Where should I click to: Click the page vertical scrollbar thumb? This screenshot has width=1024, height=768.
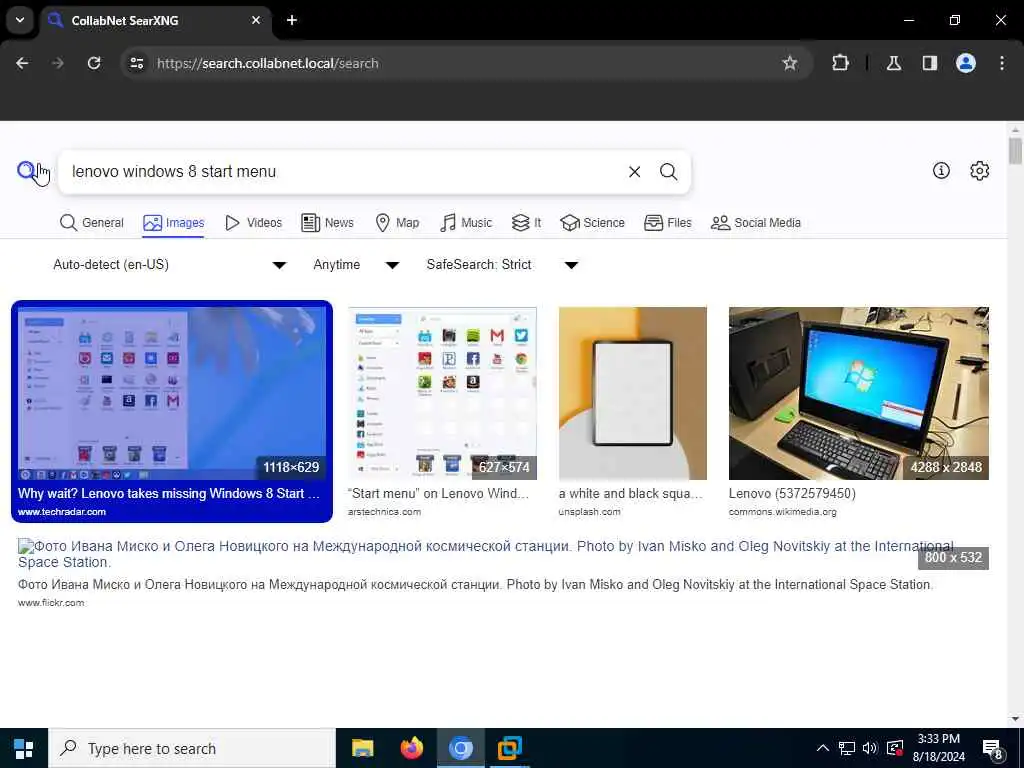(1015, 150)
